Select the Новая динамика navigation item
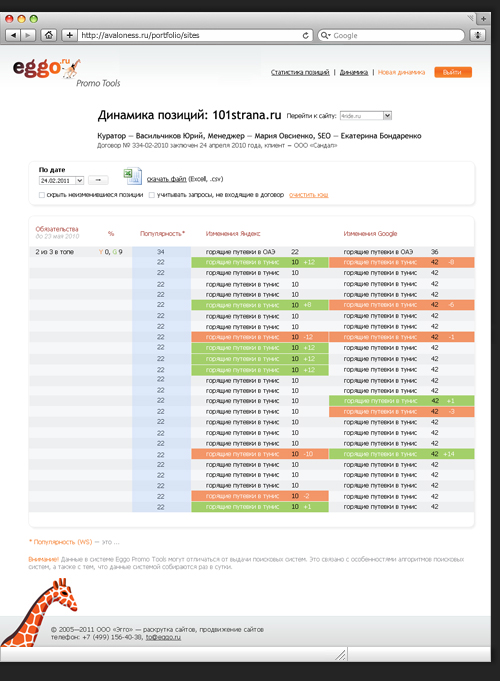This screenshot has width=500, height=681. coord(401,72)
